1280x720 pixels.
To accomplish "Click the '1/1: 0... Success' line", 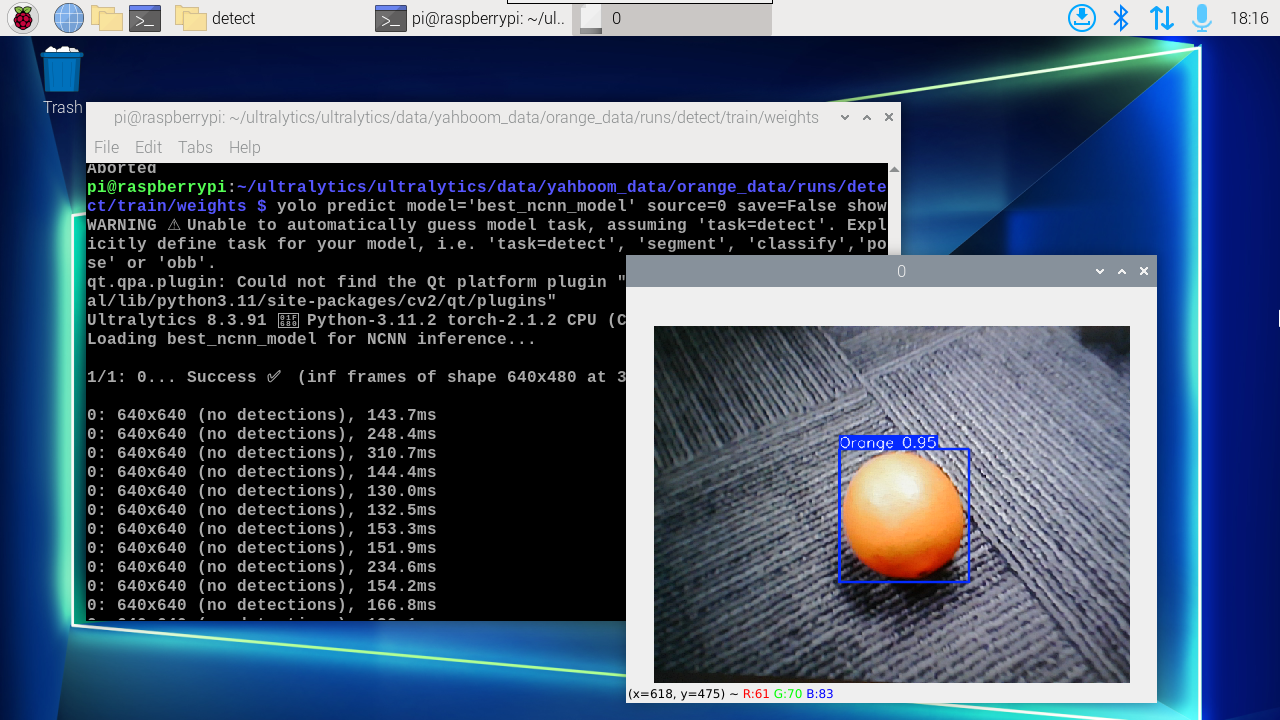I will pyautogui.click(x=356, y=377).
